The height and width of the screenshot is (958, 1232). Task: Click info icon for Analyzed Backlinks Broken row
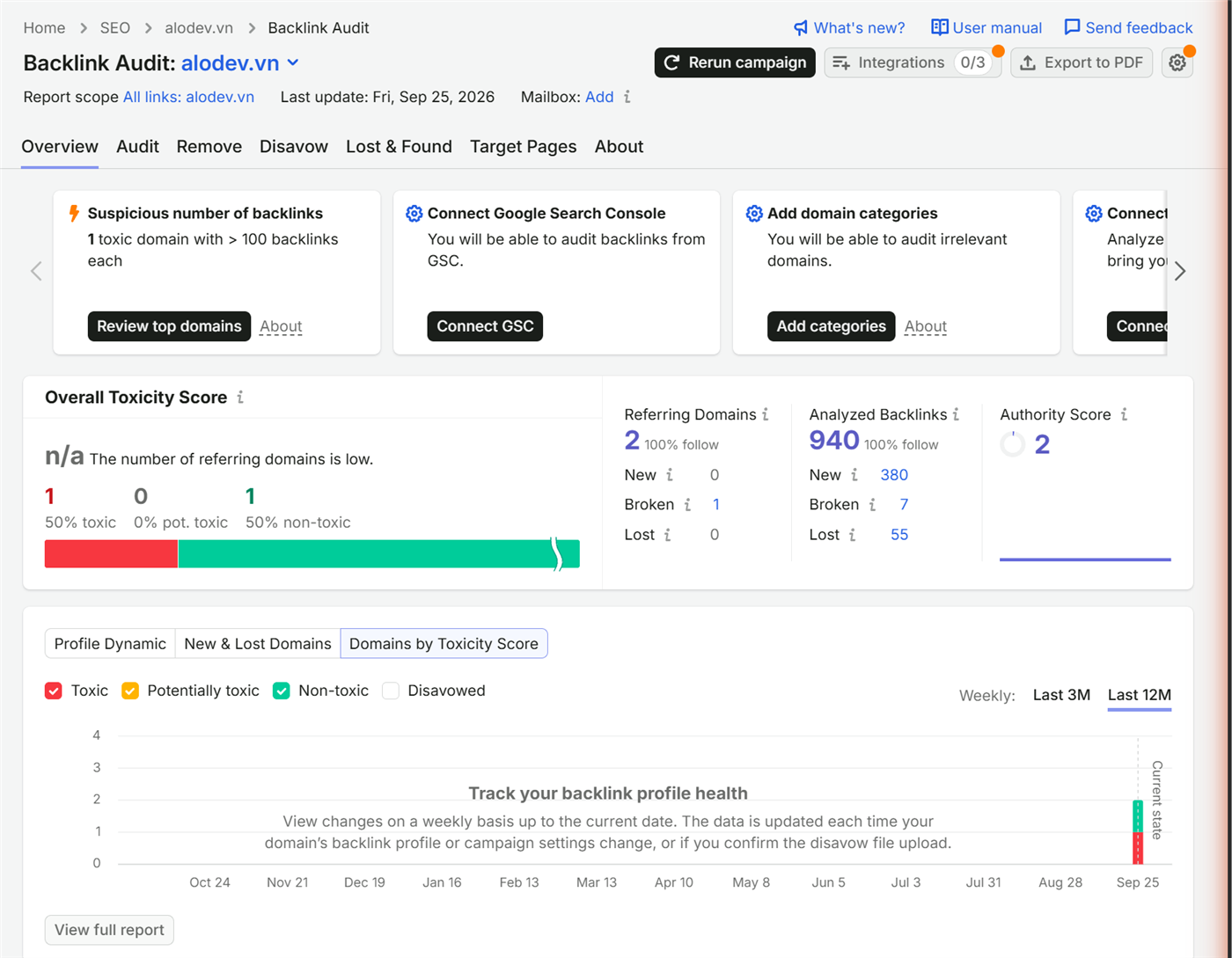coord(872,505)
